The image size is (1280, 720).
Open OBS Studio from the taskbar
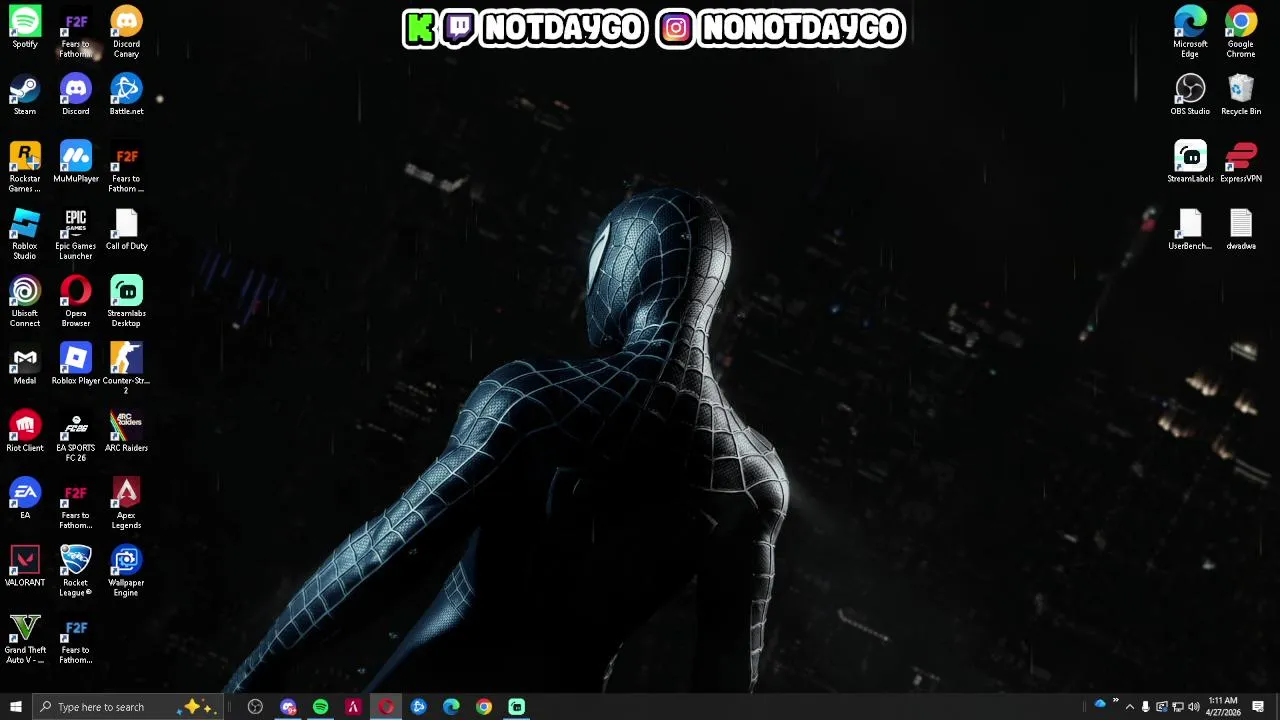[x=255, y=707]
